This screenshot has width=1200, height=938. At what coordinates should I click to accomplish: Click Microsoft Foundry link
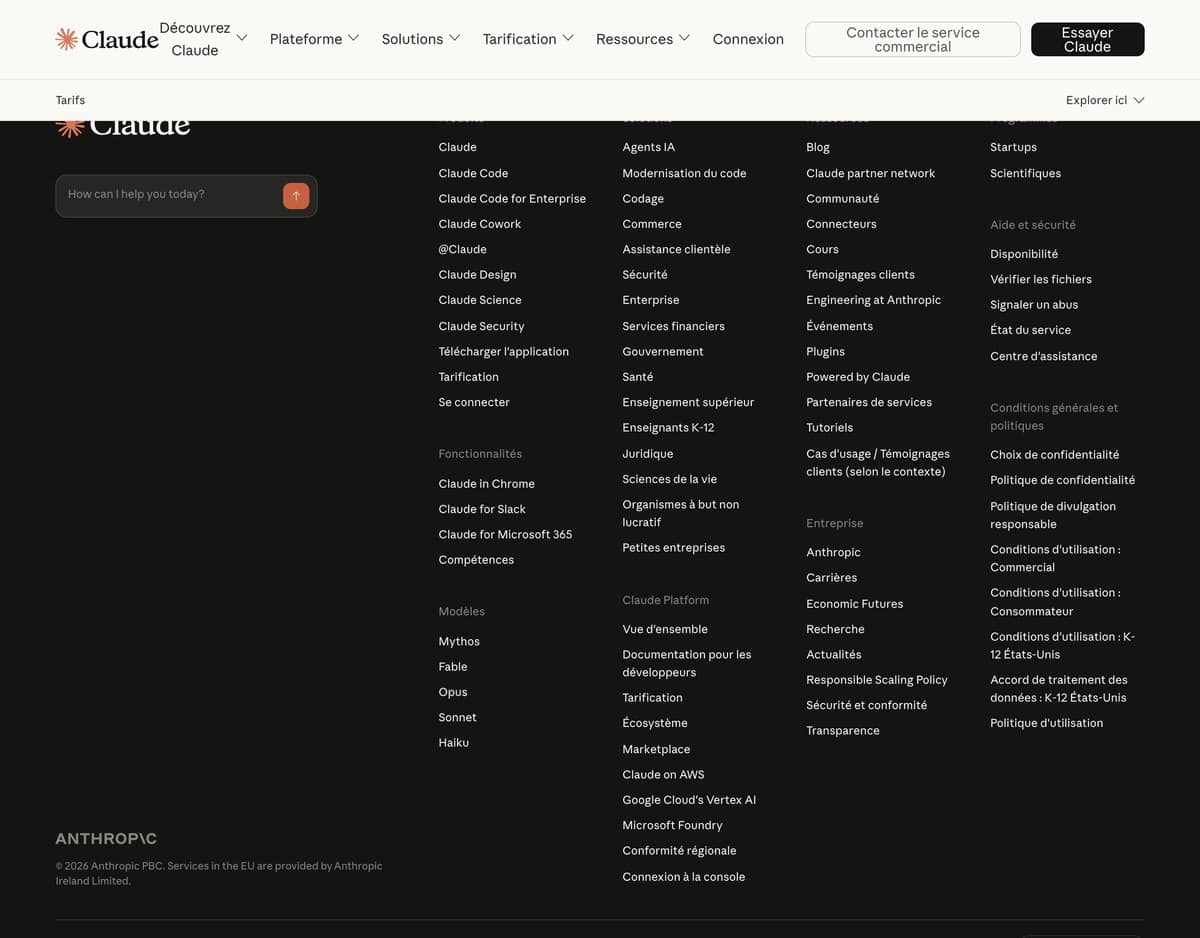672,825
